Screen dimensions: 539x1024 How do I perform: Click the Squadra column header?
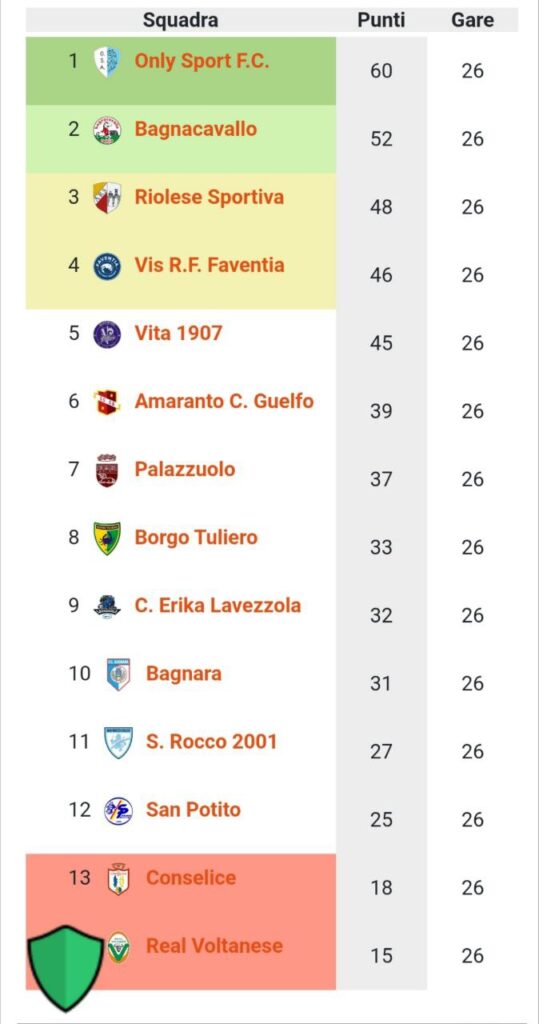(180, 20)
